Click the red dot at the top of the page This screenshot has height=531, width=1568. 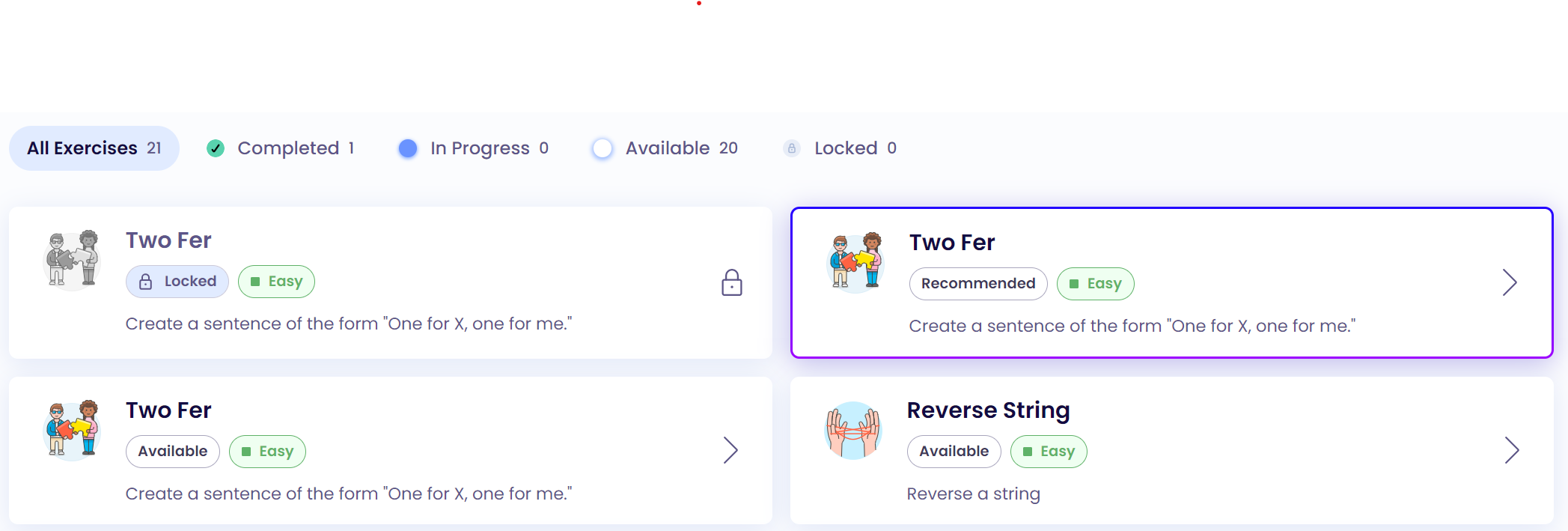[701, 4]
